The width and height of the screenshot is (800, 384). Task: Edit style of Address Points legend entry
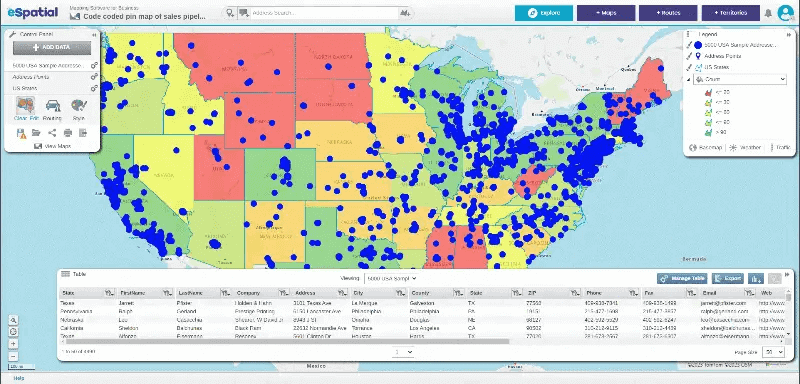coord(688,57)
